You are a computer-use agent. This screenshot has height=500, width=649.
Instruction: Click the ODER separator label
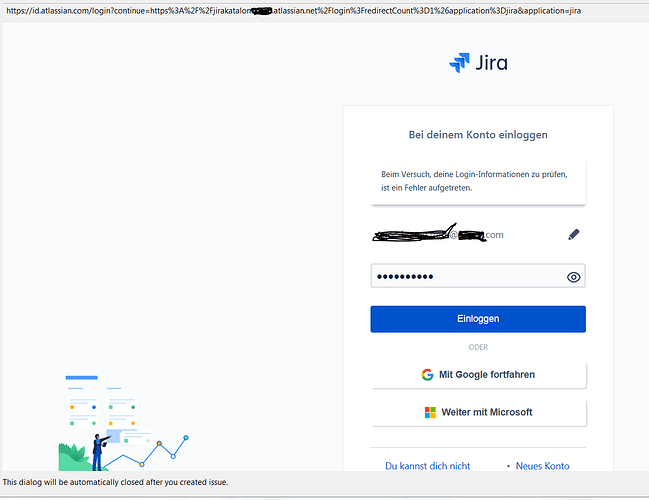pyautogui.click(x=478, y=347)
